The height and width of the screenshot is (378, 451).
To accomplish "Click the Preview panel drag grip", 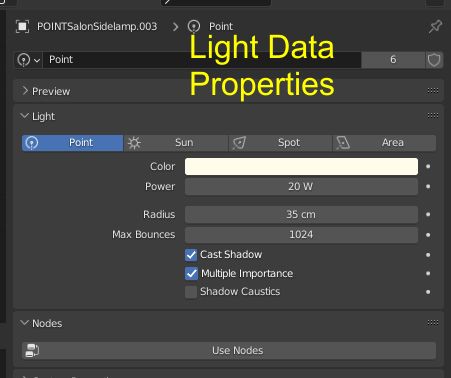I will coord(433,91).
